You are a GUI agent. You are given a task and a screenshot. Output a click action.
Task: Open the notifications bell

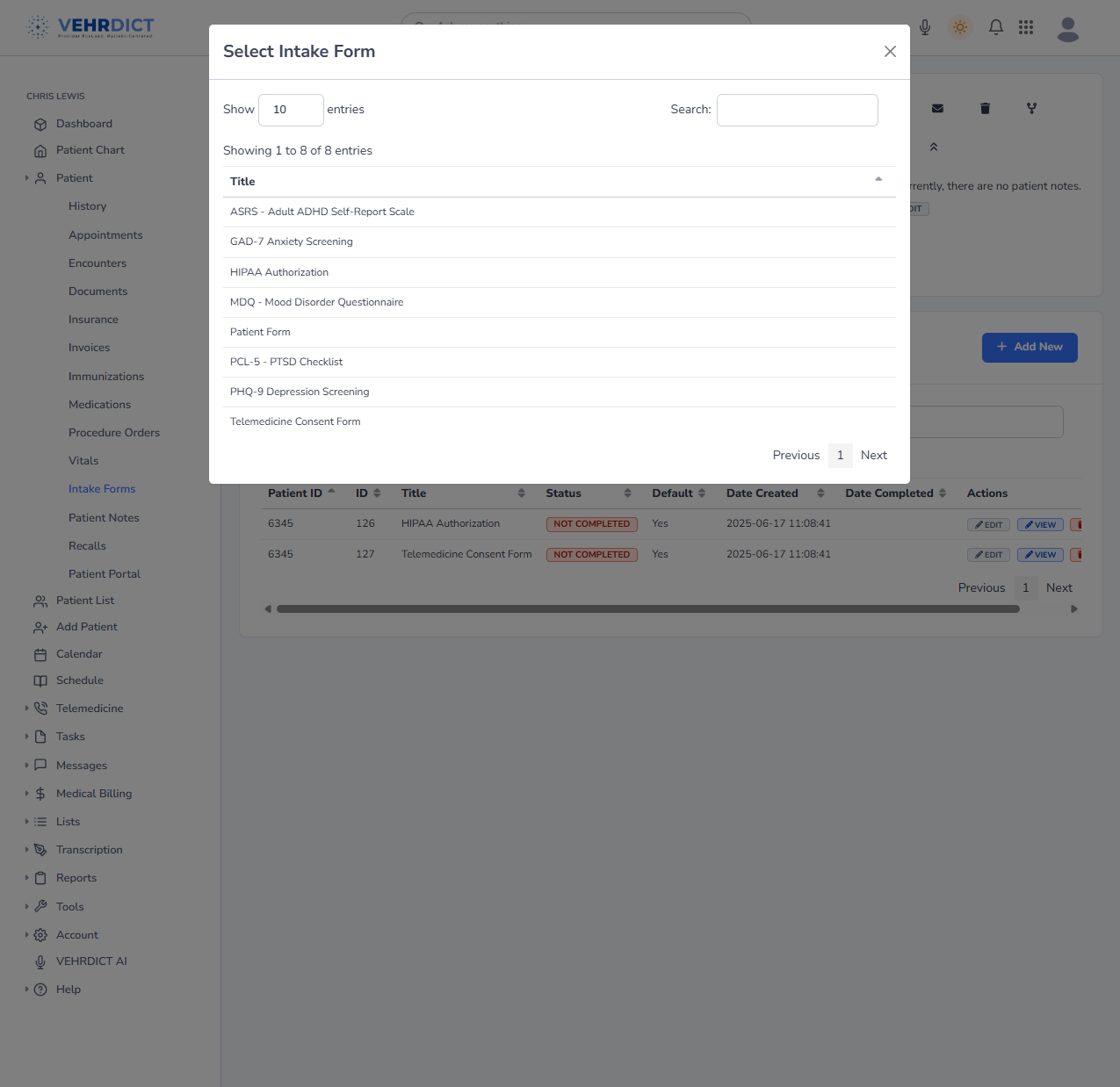996,27
